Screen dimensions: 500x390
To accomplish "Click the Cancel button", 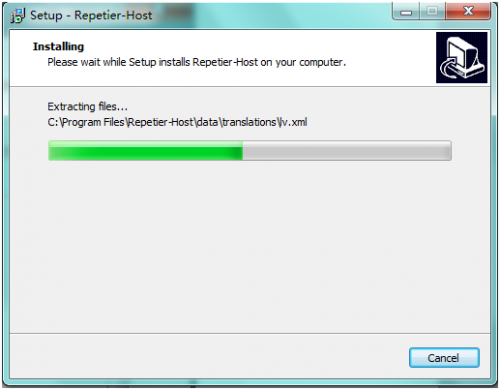I will (x=444, y=358).
